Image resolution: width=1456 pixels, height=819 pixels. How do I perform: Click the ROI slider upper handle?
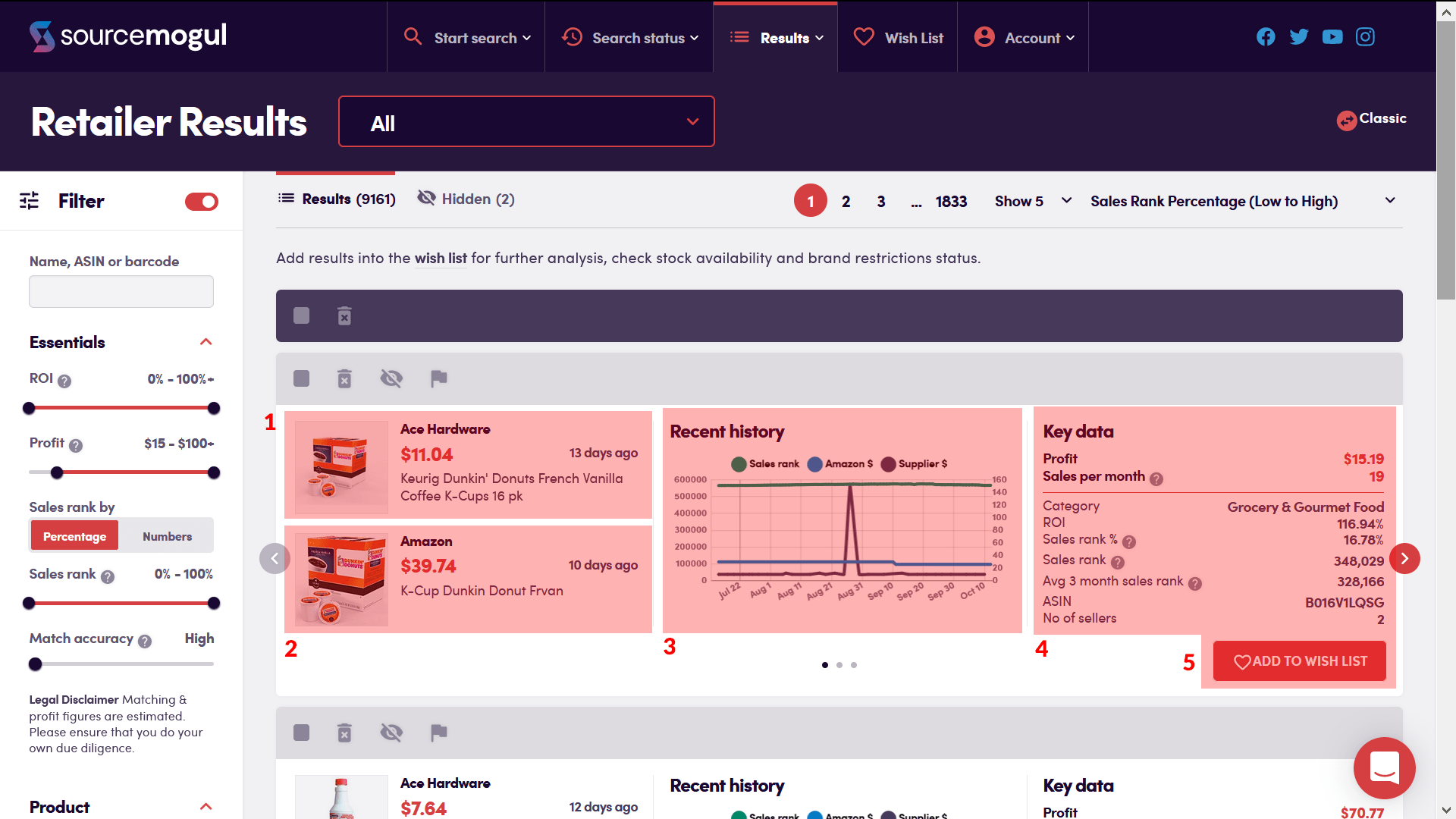(x=214, y=408)
